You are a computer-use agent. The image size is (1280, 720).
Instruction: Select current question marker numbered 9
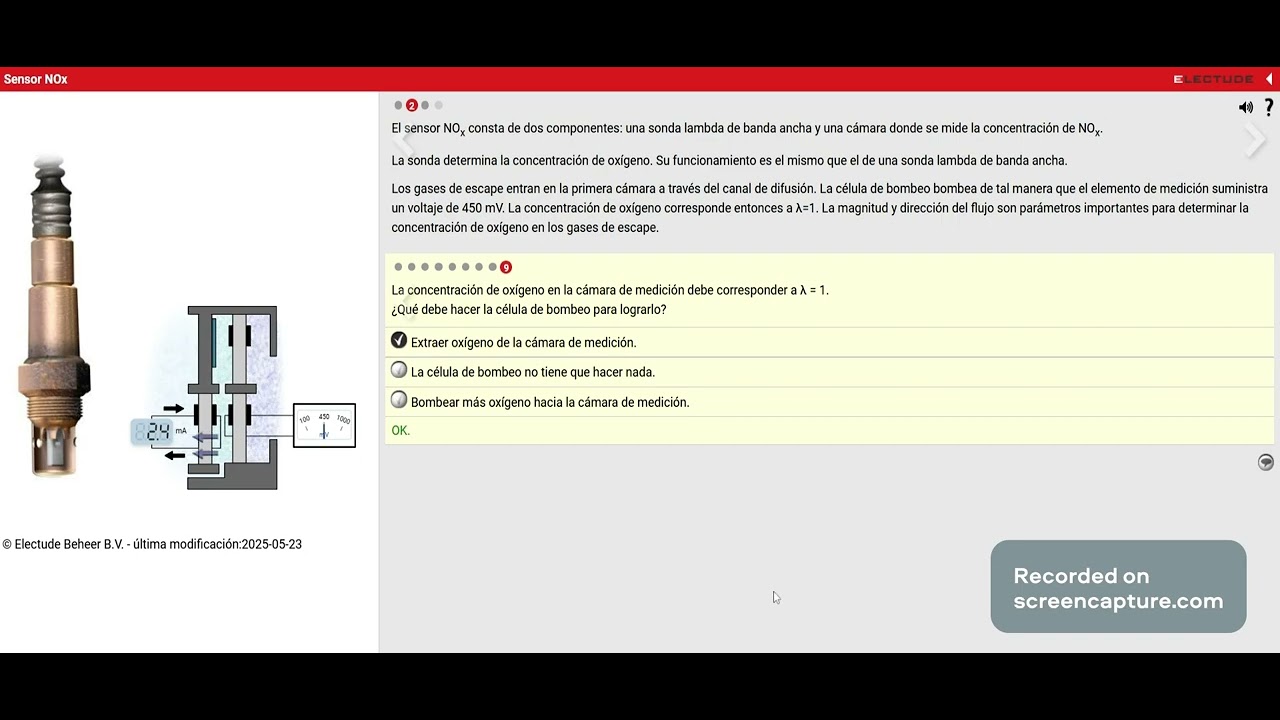pyautogui.click(x=506, y=267)
